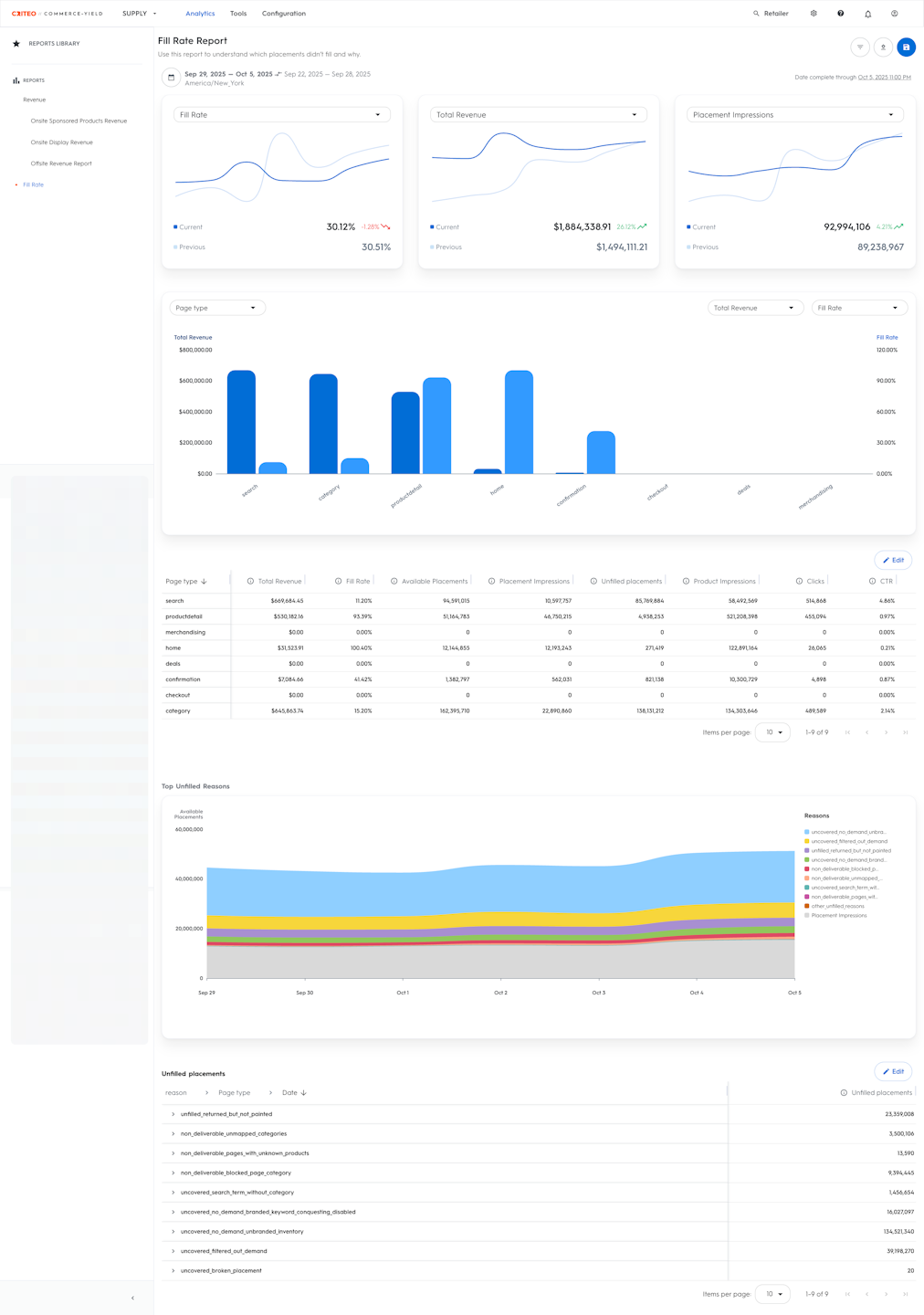924x1315 pixels.
Task: Open the Placement Impressions card dropdown
Action: point(795,115)
